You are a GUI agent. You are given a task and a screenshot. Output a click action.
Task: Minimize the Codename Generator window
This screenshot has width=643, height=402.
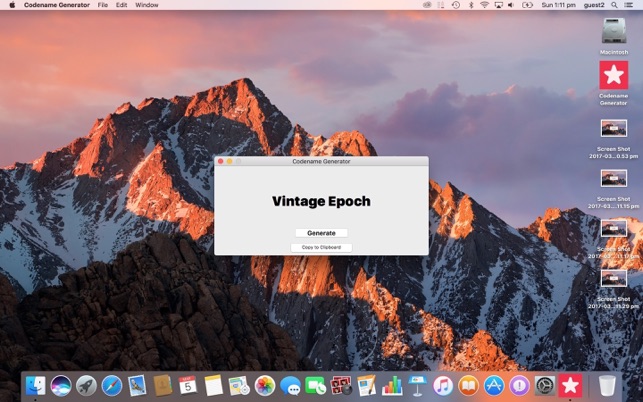click(230, 161)
